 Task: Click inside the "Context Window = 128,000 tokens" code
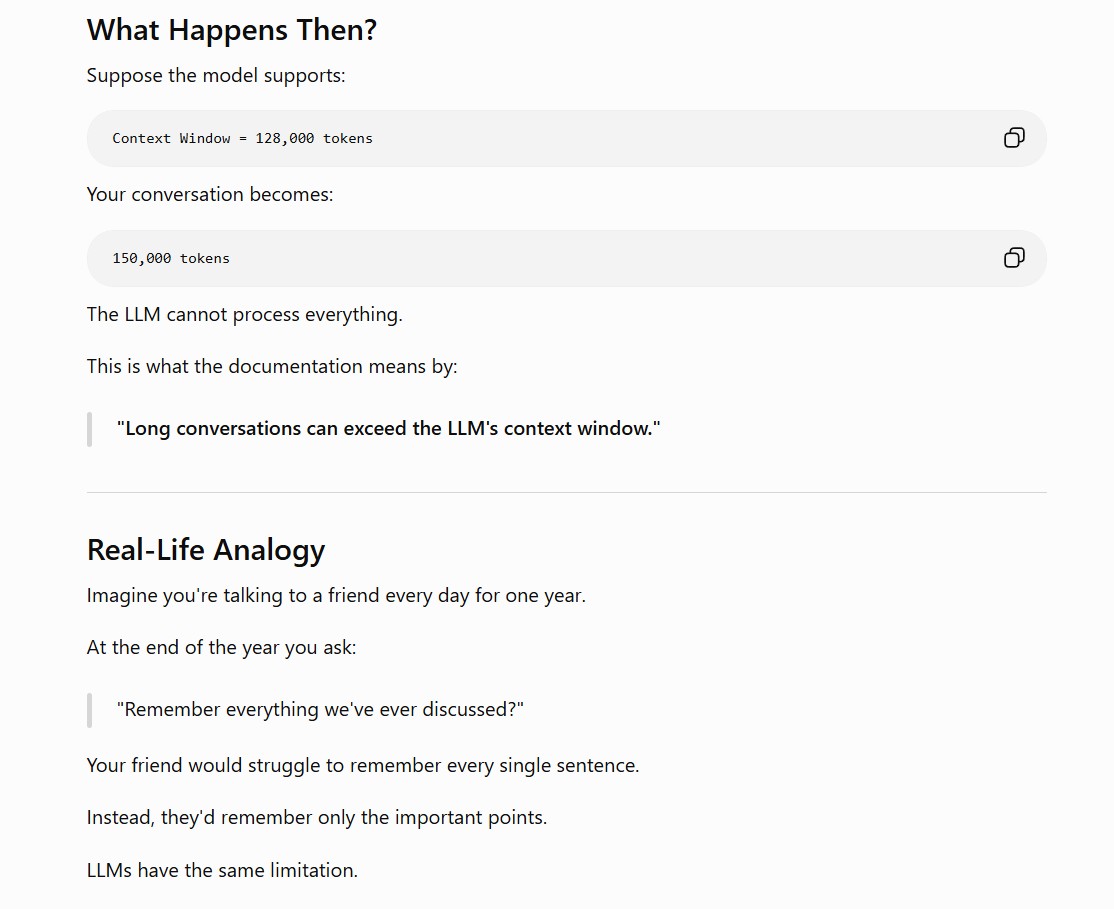pos(242,139)
